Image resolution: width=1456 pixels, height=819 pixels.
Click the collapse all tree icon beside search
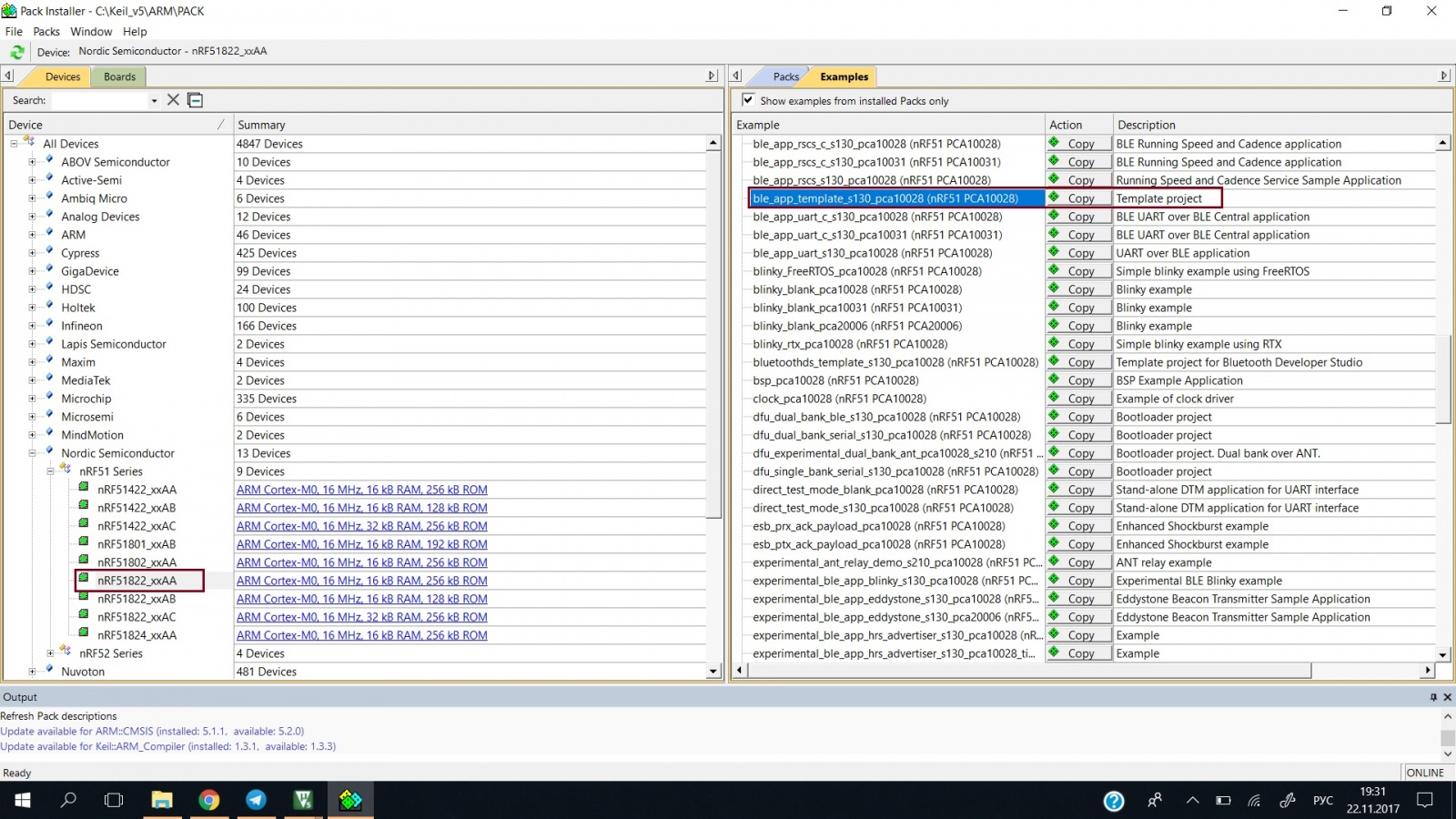[x=195, y=100]
